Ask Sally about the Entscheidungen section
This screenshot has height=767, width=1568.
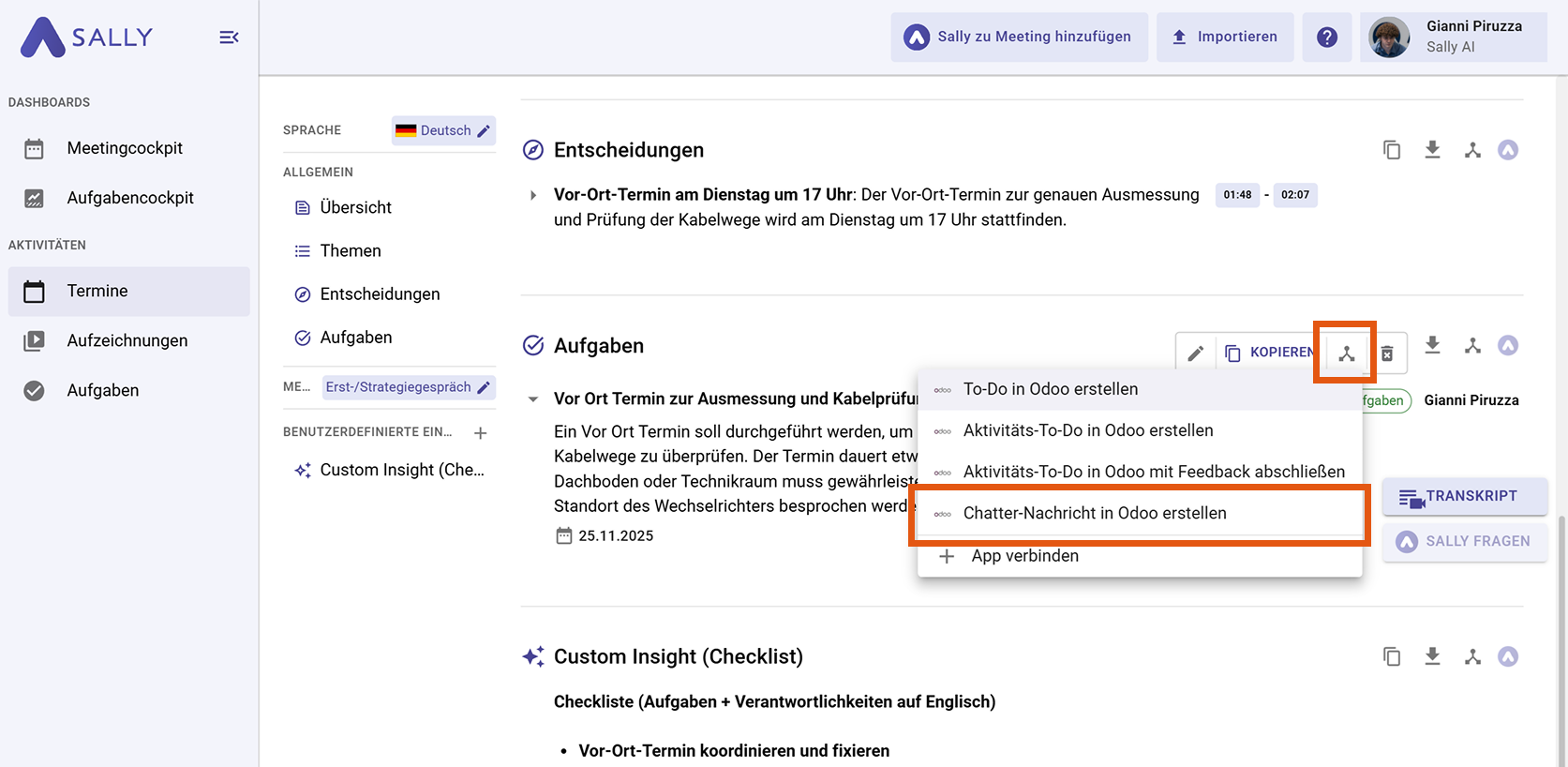1507,150
